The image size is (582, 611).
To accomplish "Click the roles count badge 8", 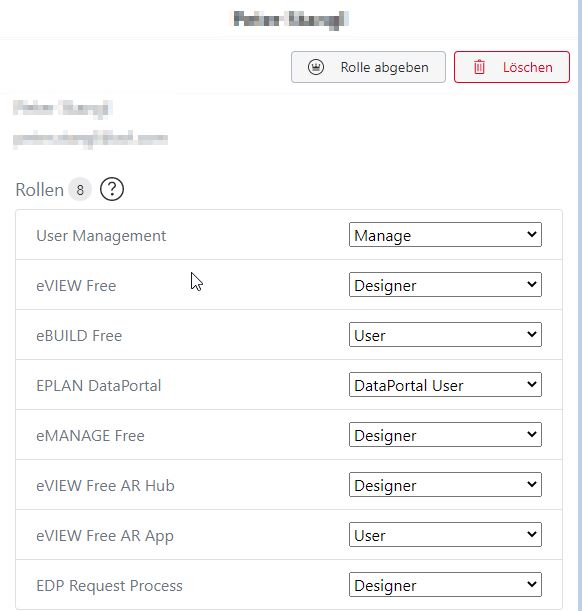I will pos(80,190).
